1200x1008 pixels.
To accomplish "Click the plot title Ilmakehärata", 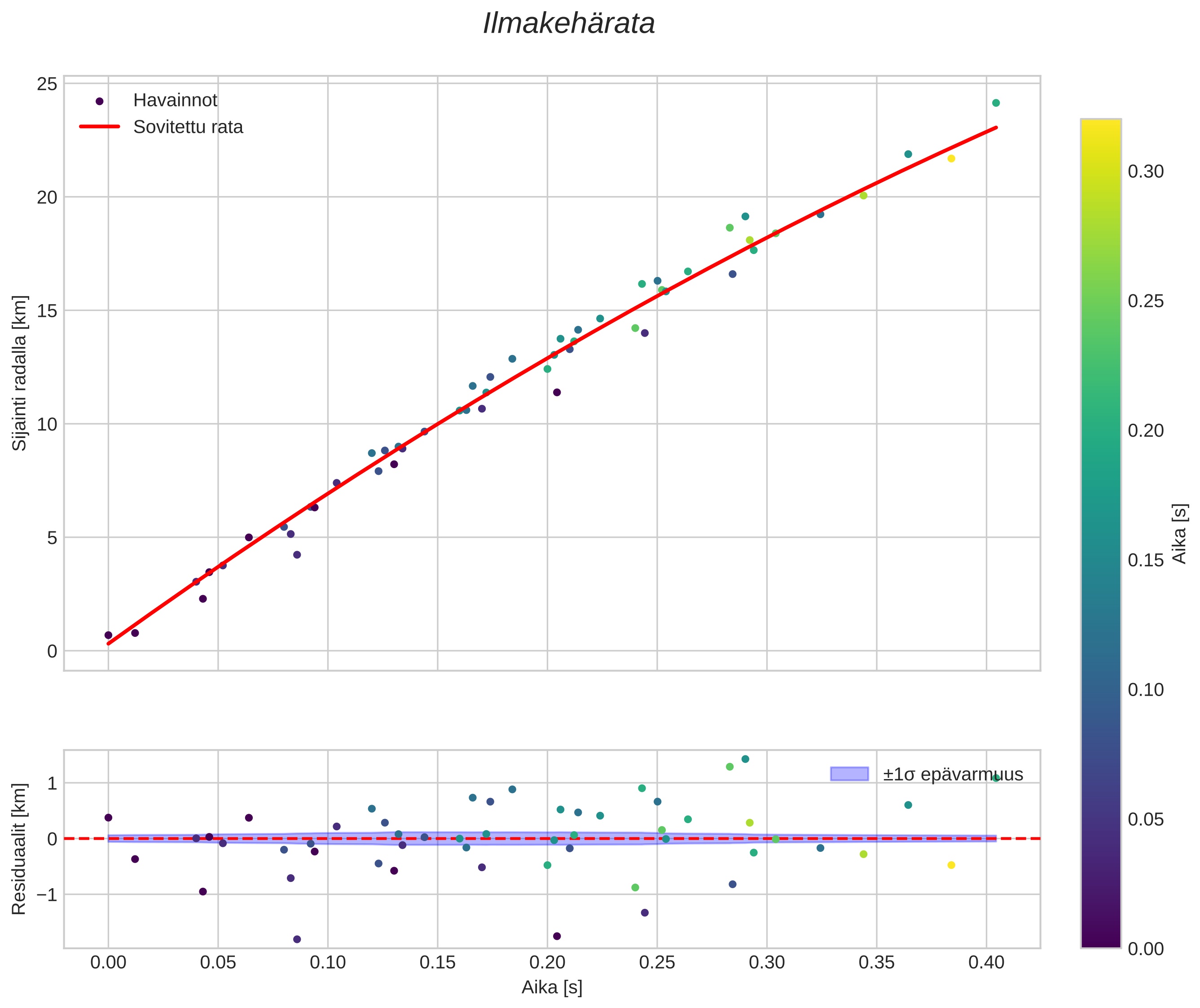I will (569, 24).
